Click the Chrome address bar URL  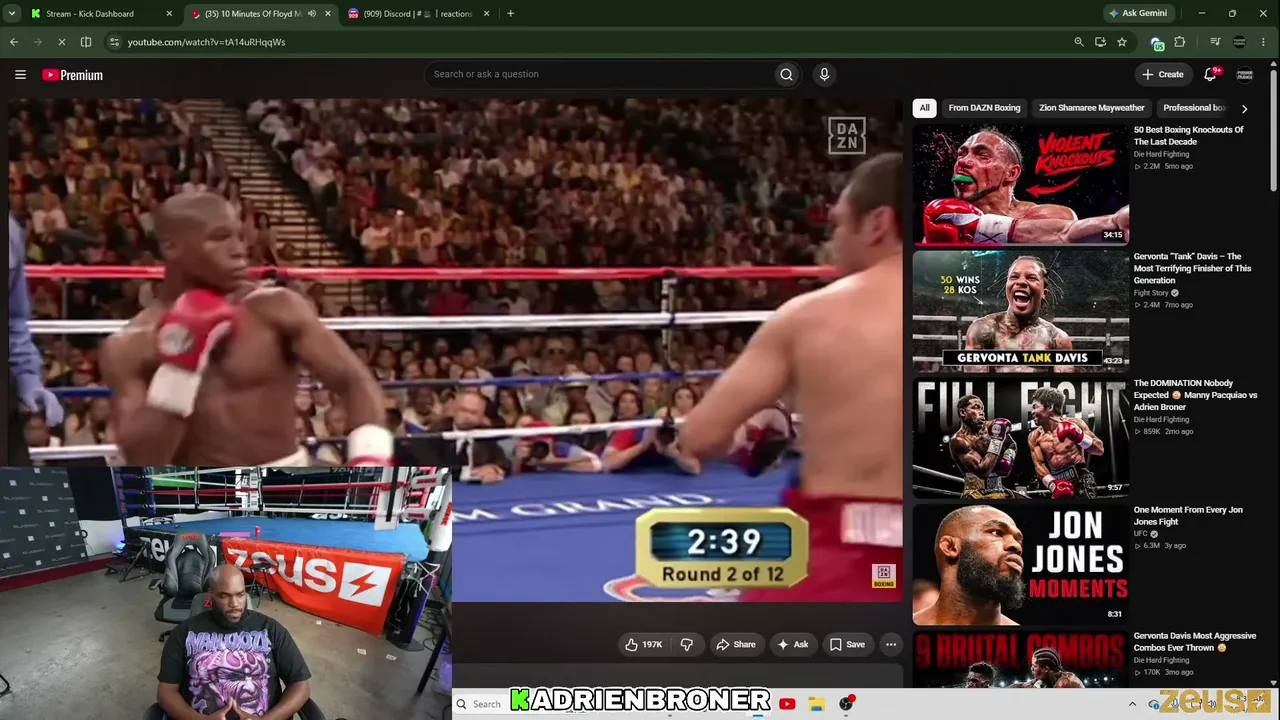click(x=206, y=42)
